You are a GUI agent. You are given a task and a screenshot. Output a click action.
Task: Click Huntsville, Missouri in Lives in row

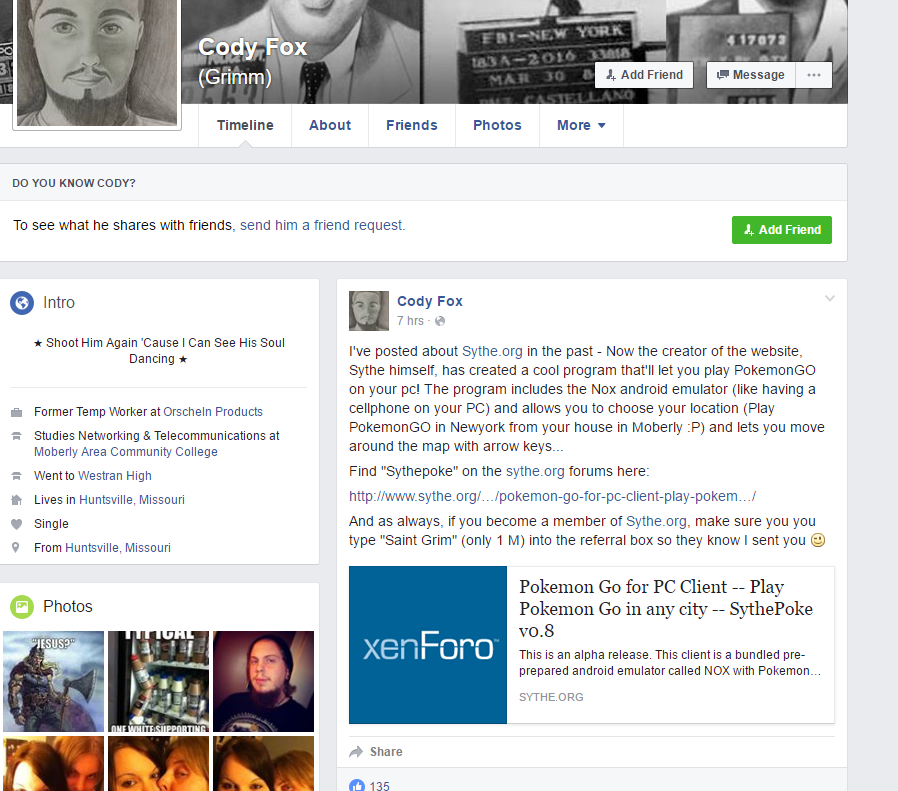click(x=132, y=500)
